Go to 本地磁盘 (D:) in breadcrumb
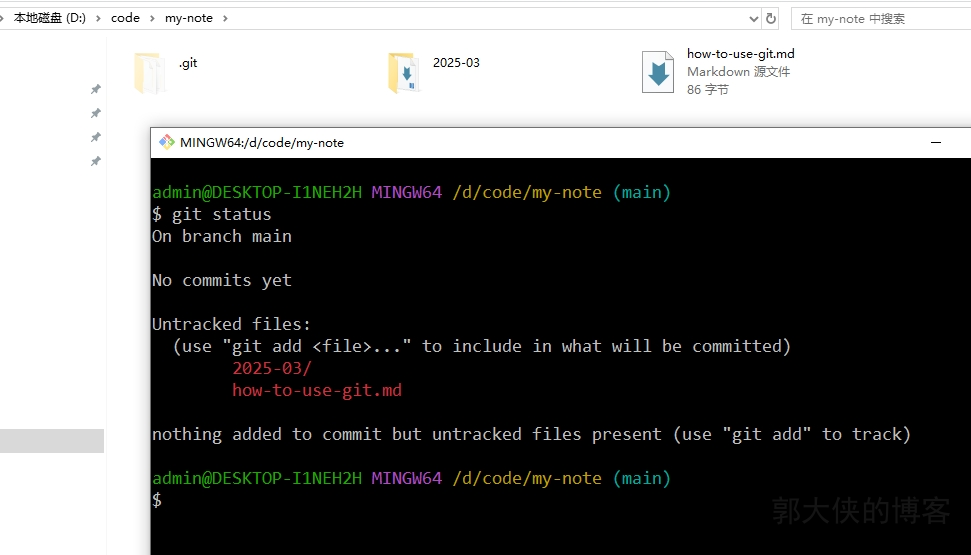Viewport: 971px width, 555px height. coord(50,19)
